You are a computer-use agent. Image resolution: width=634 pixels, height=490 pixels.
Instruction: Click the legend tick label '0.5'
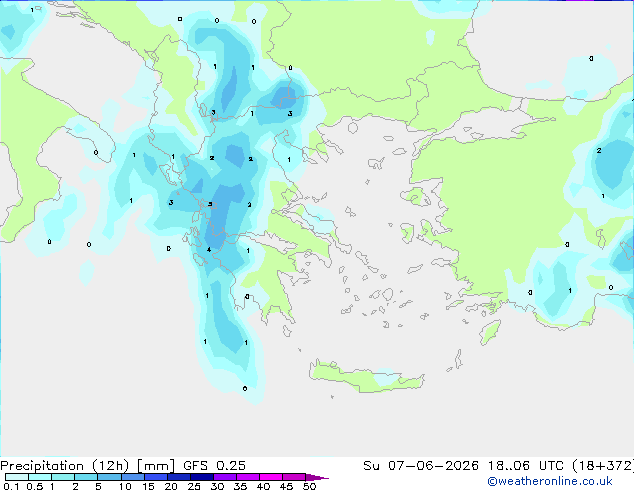pos(35,486)
